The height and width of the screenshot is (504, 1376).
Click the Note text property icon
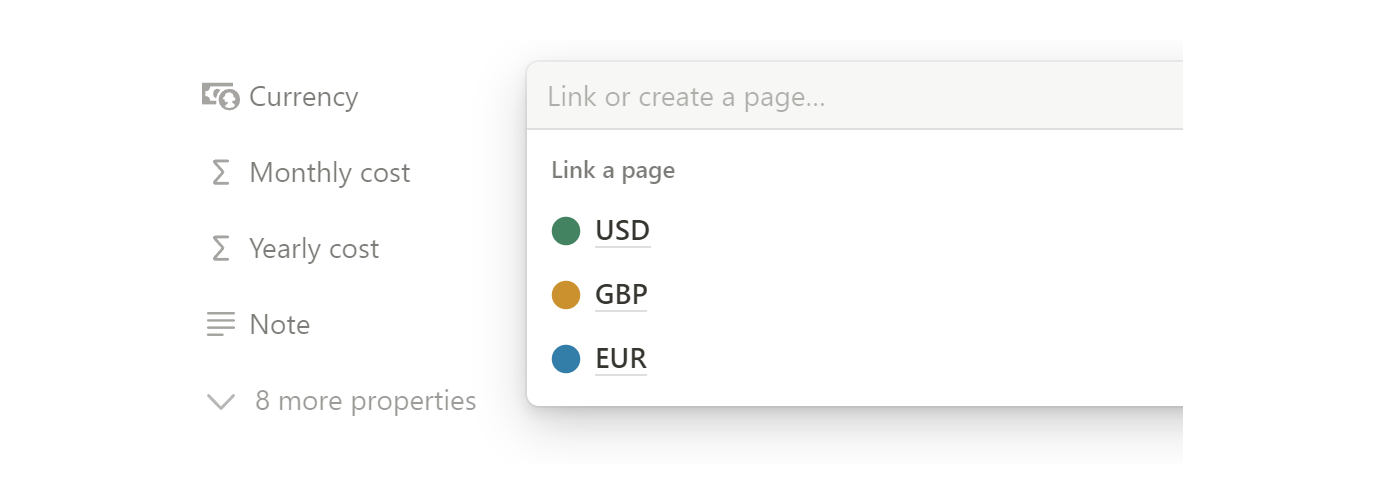coord(220,325)
